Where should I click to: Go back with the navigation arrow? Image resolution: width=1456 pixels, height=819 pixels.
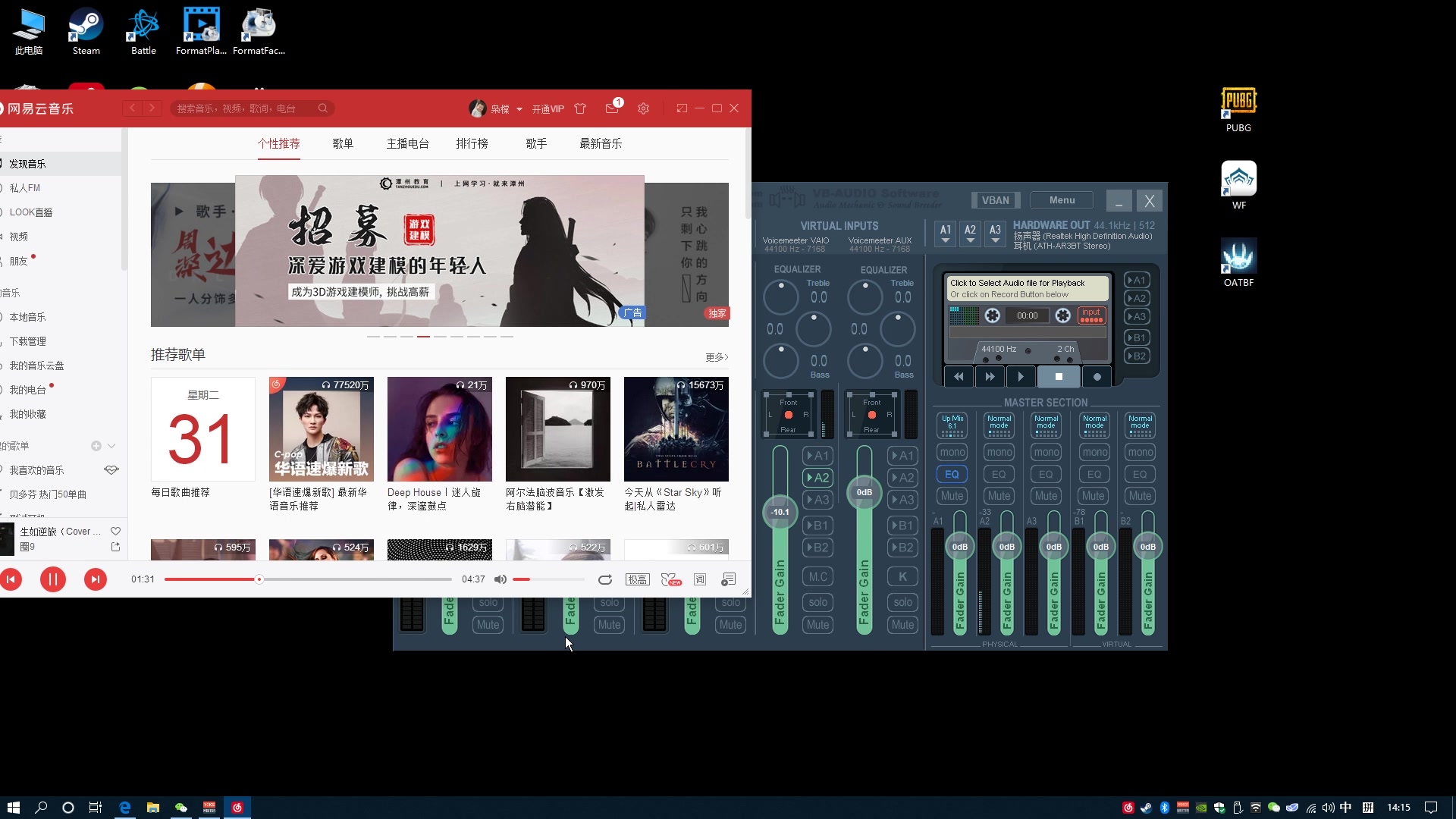point(133,108)
